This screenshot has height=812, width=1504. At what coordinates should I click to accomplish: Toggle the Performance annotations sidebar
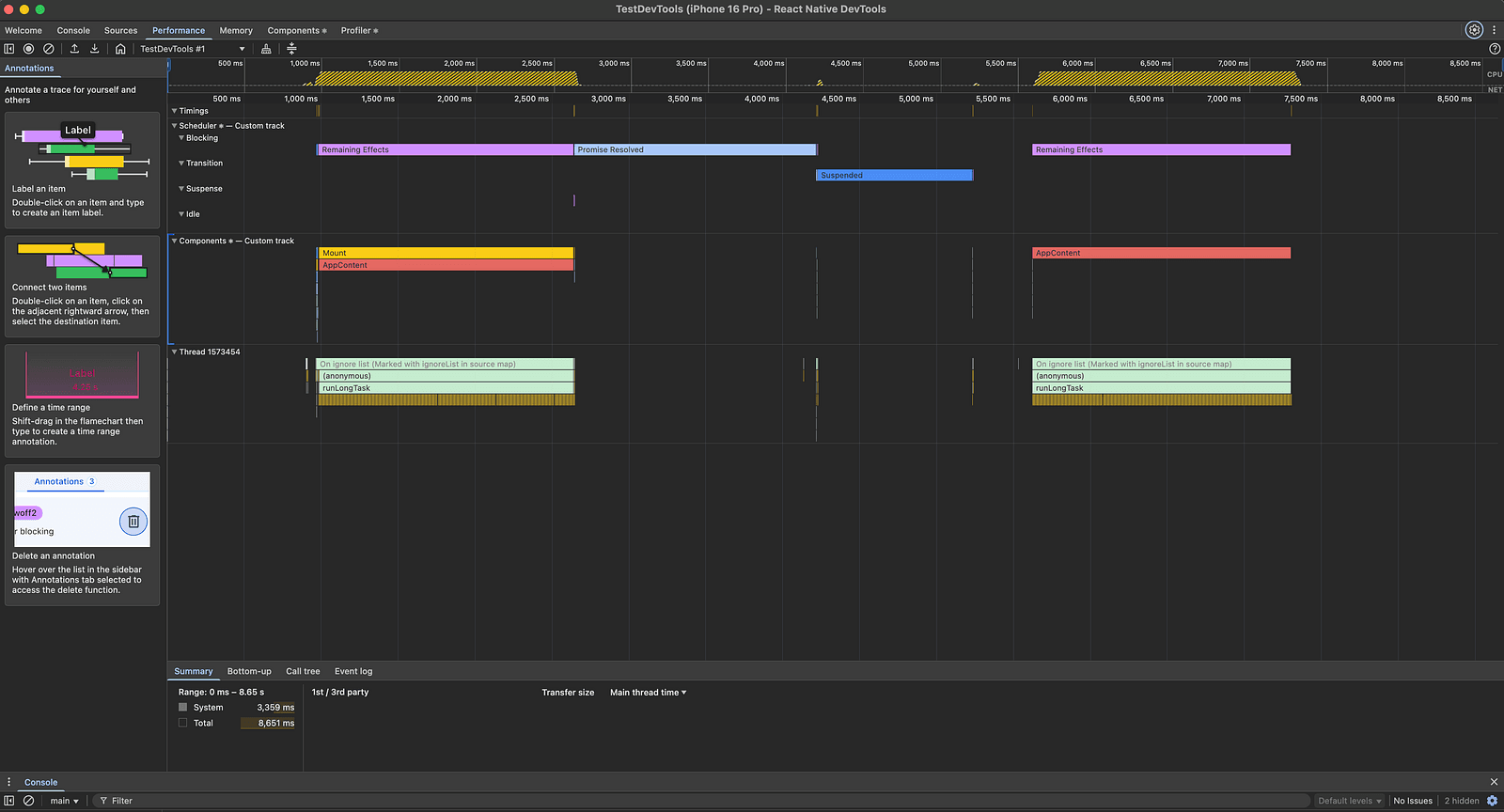tap(9, 49)
